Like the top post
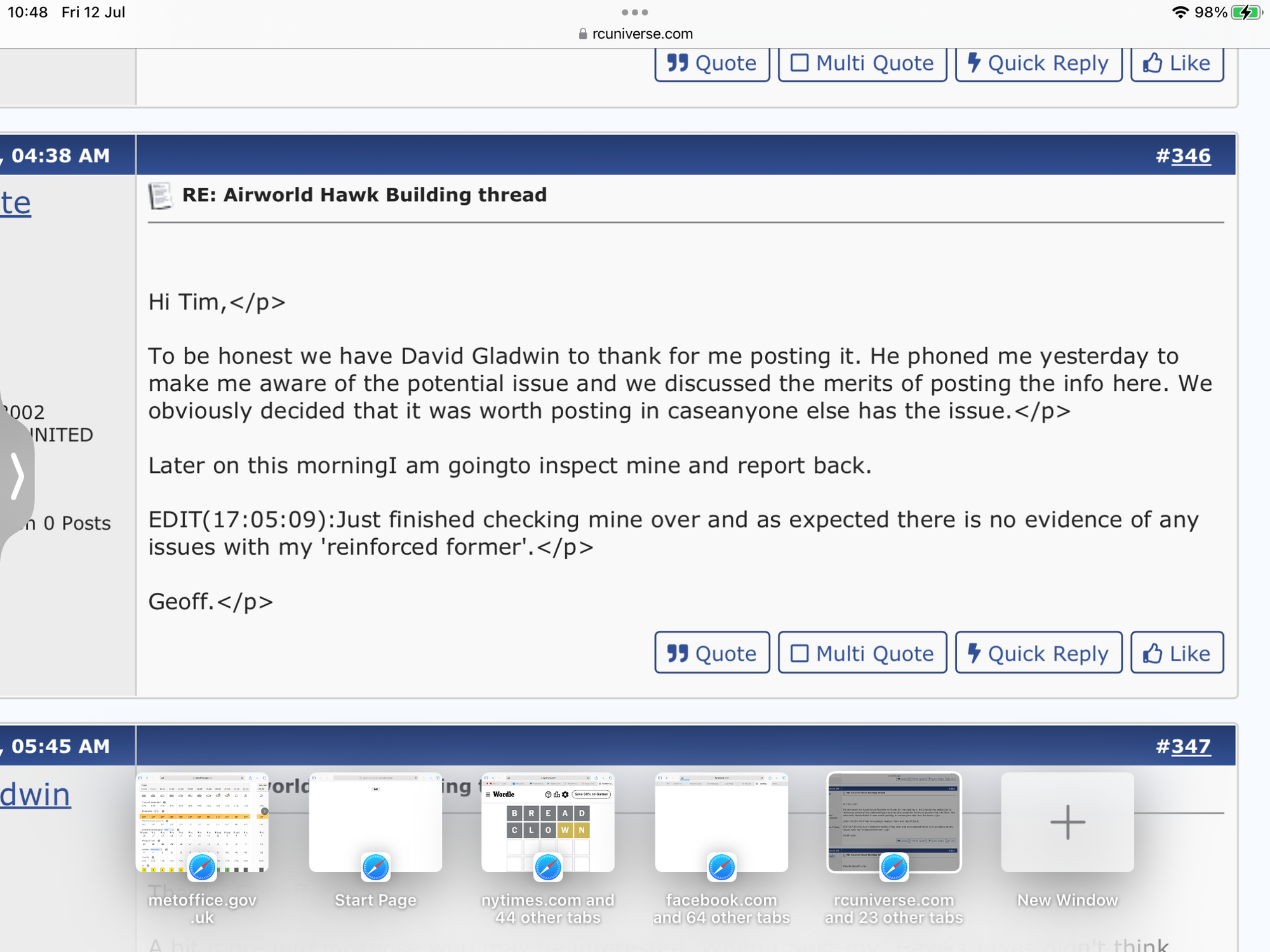 [1177, 63]
